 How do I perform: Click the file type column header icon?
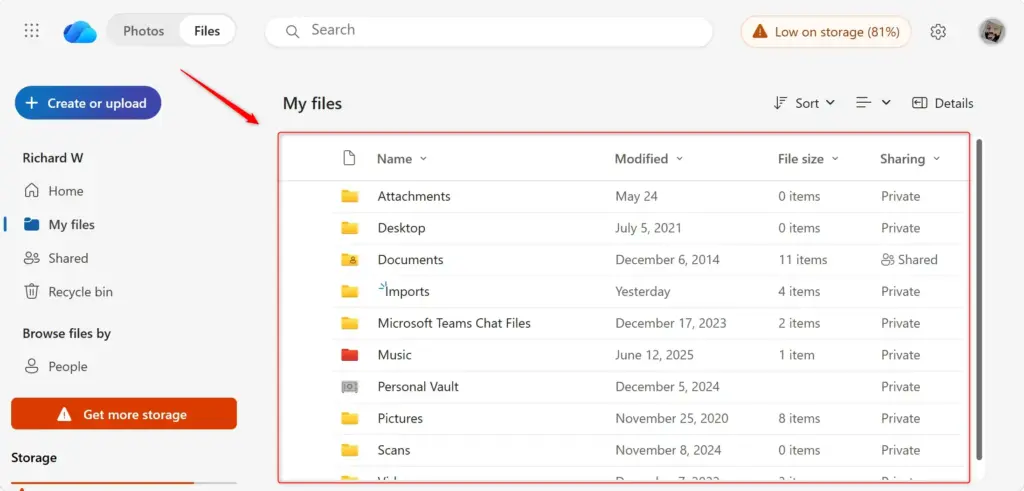point(349,158)
